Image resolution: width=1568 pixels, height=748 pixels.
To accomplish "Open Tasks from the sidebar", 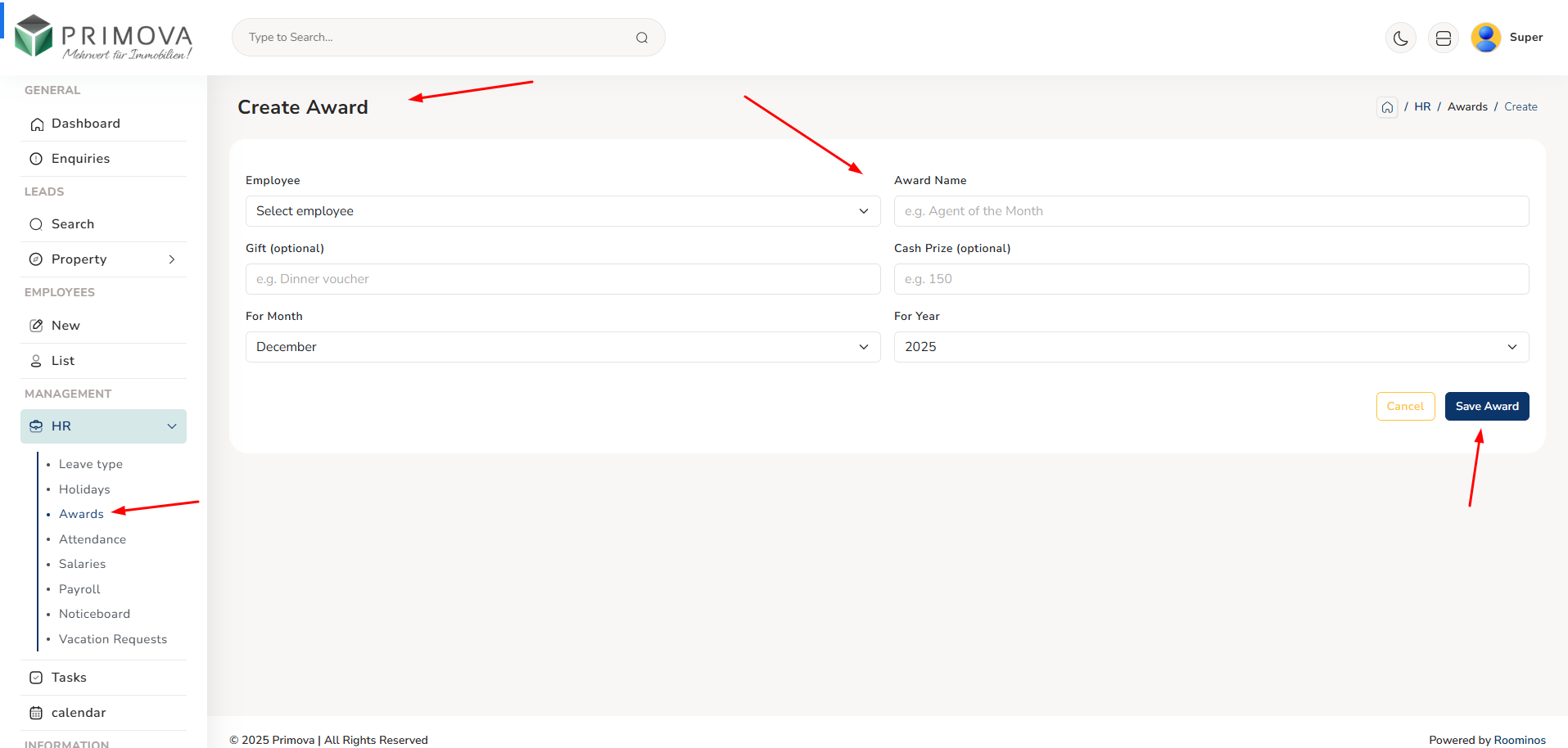I will point(69,678).
